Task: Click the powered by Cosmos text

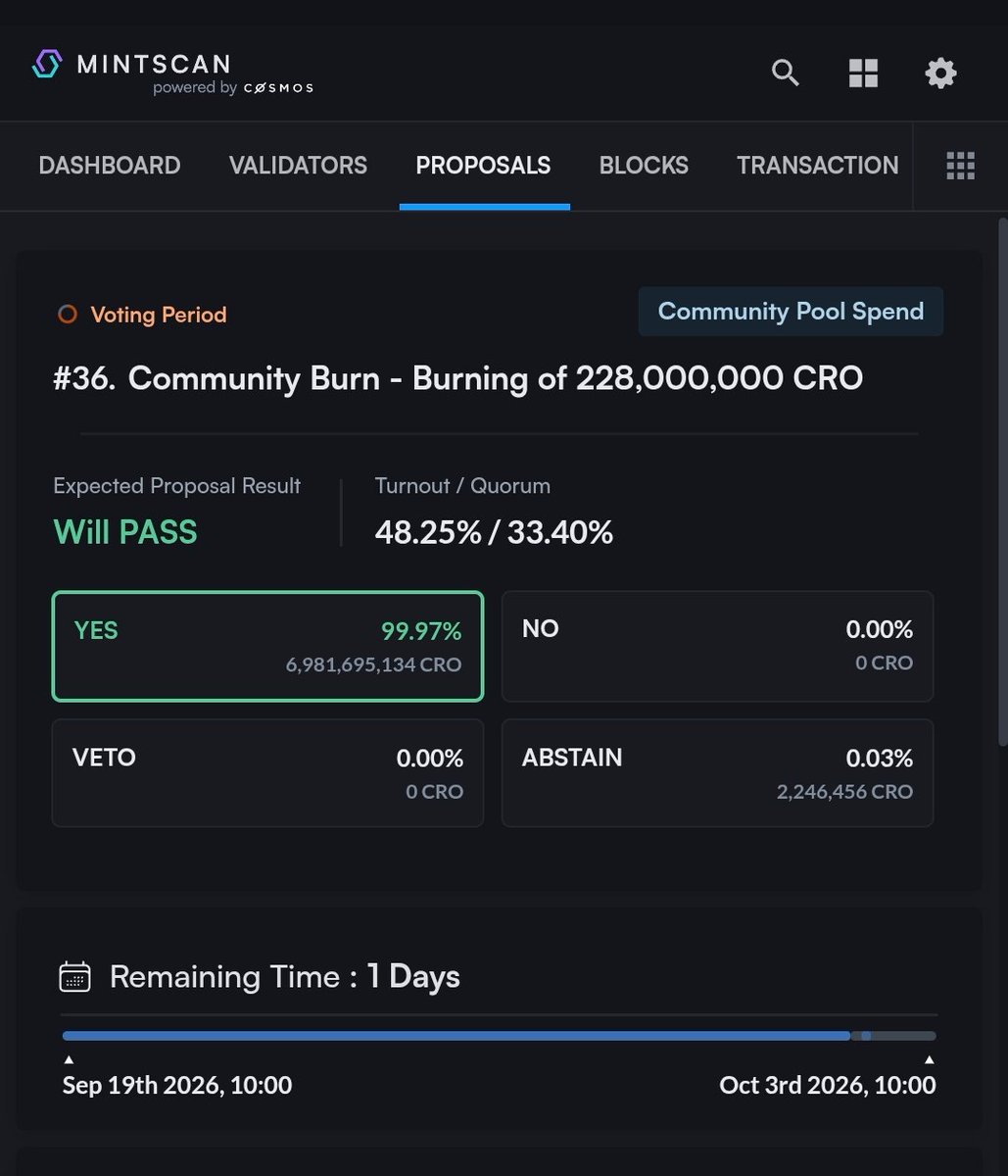Action: tap(233, 88)
